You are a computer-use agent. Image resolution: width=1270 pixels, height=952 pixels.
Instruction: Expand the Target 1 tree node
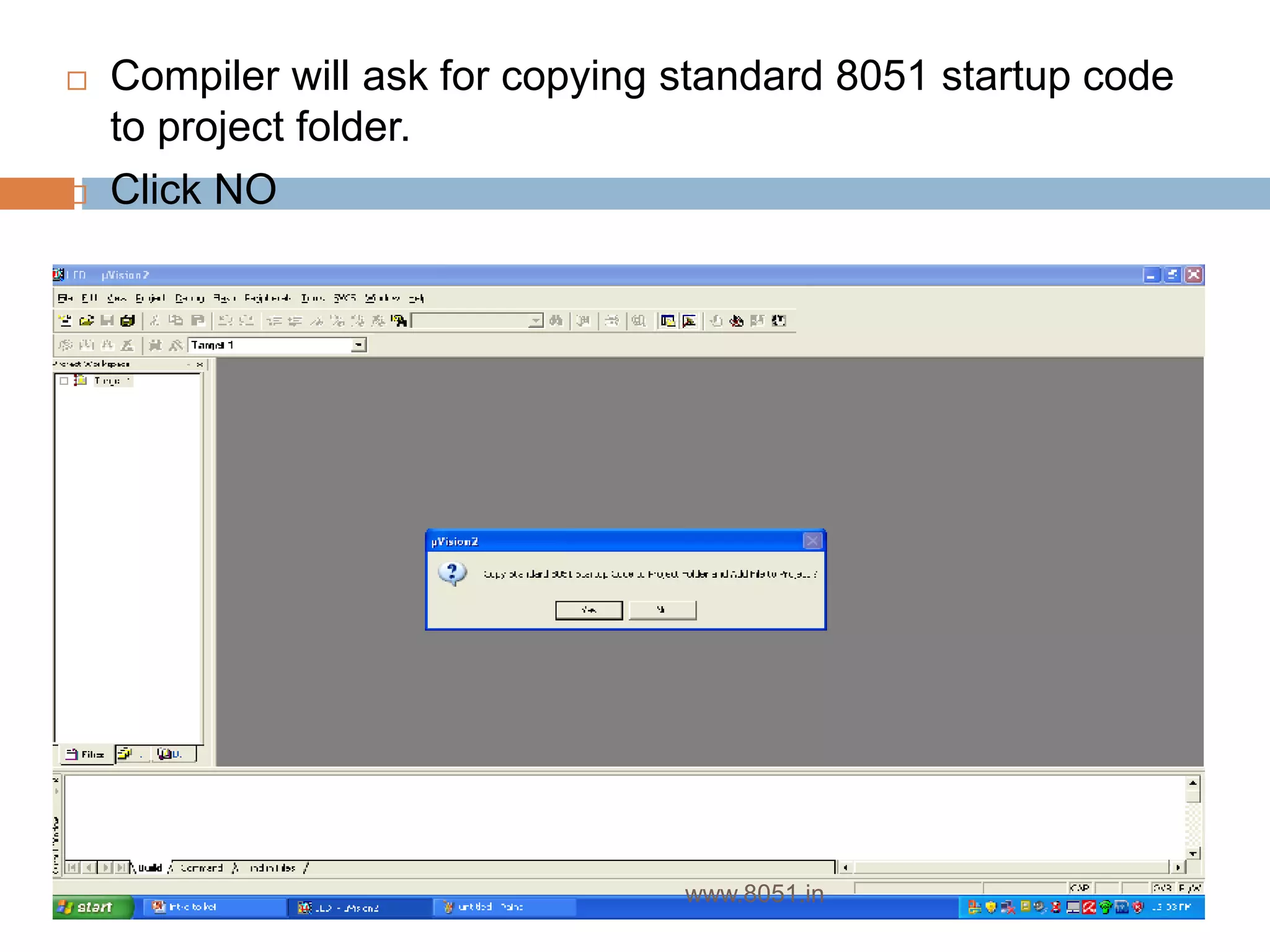[x=63, y=381]
